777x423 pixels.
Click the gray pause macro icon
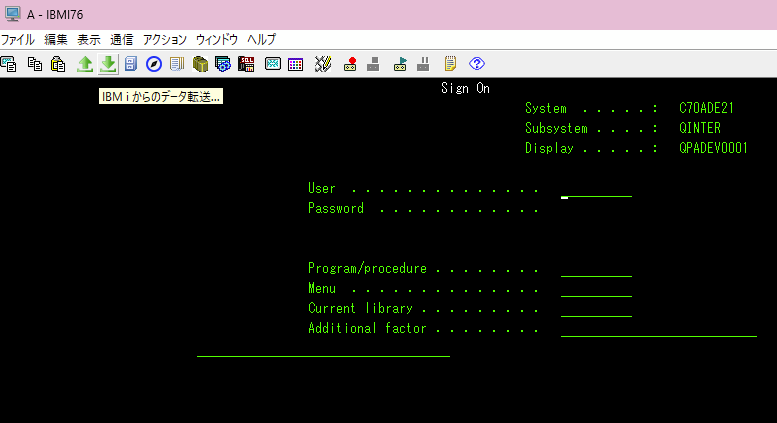423,64
